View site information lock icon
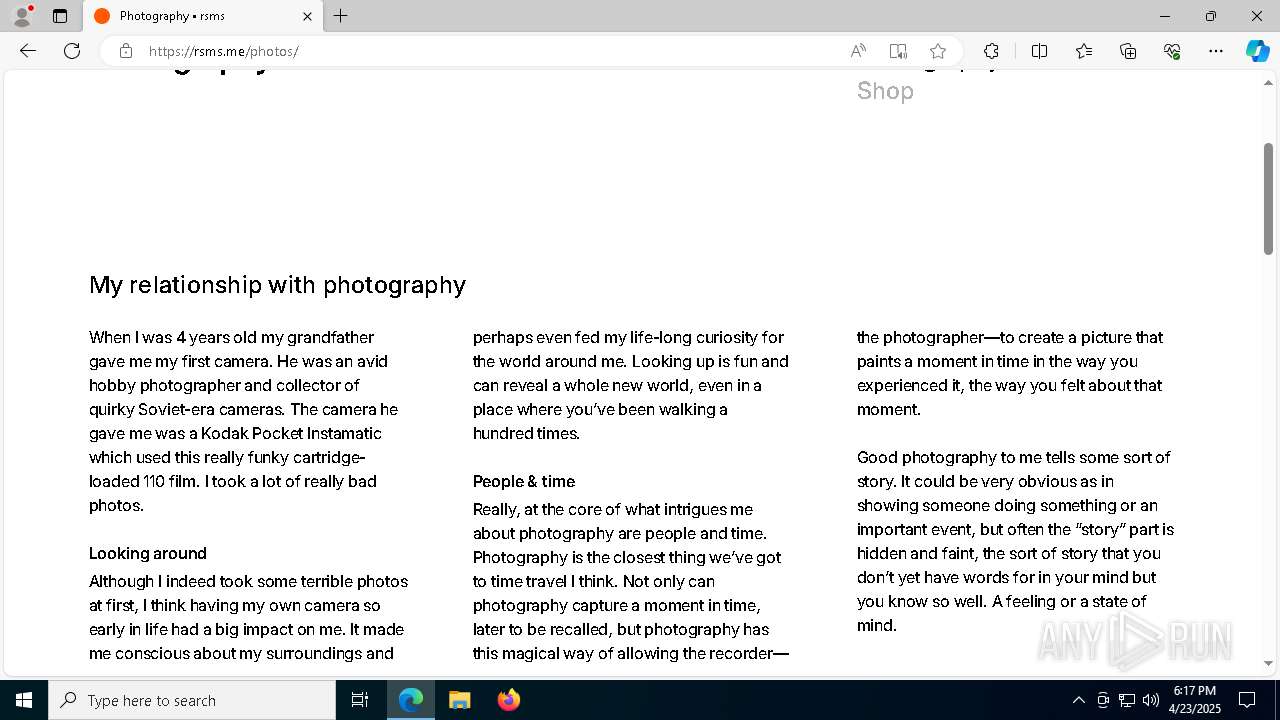This screenshot has width=1280, height=720. pos(126,51)
